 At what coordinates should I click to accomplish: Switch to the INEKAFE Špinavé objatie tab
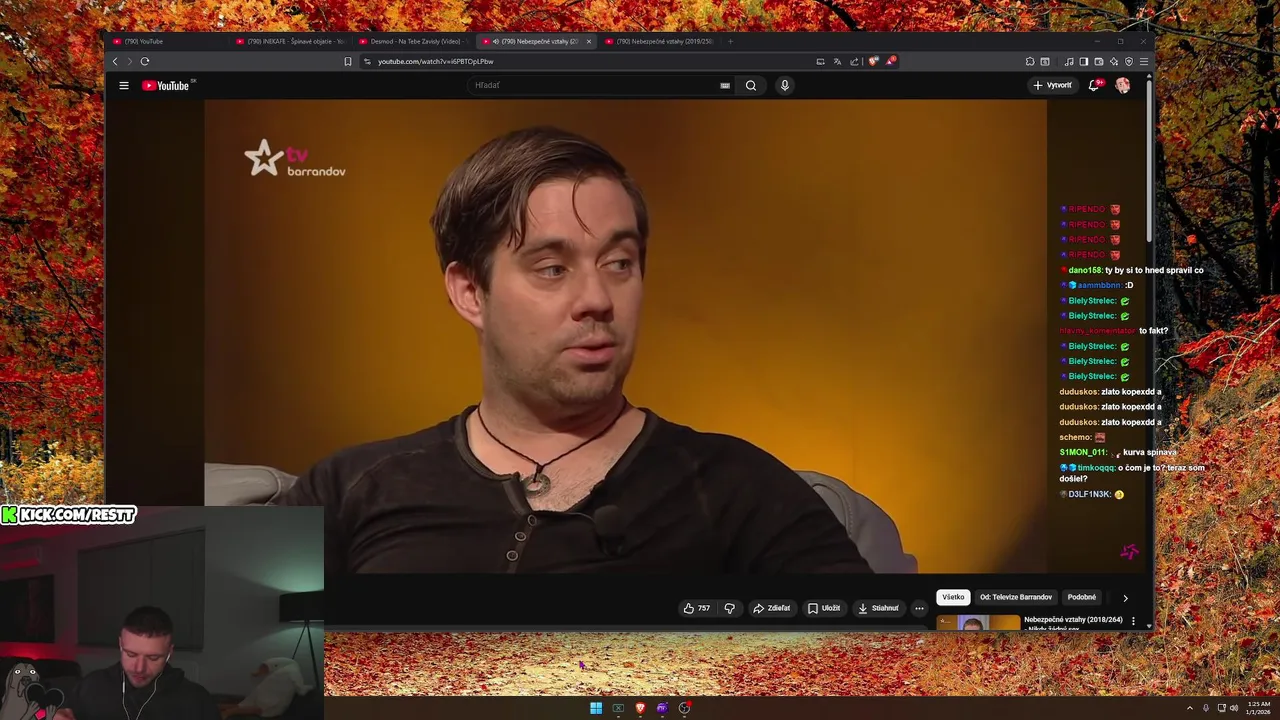(x=291, y=41)
